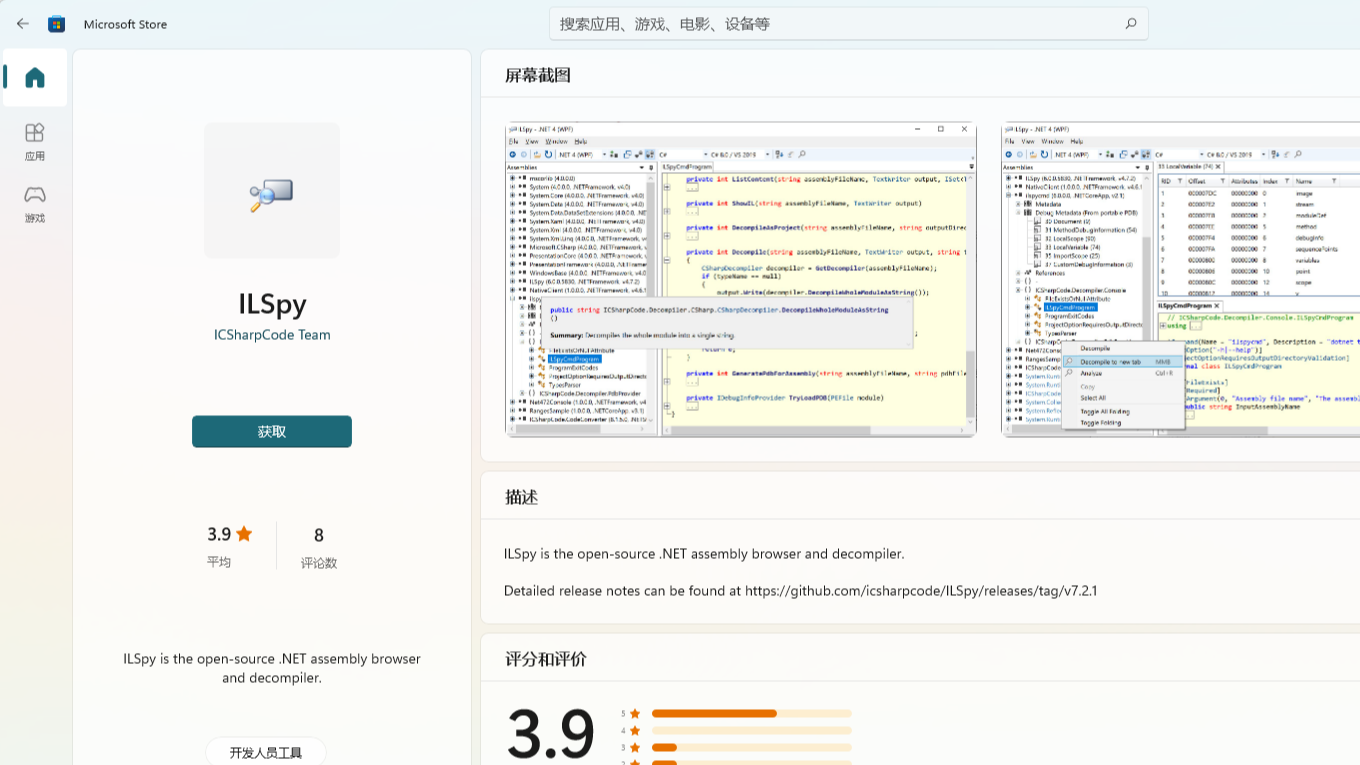Click the open-source .NET assembly description sentence
Viewport: 1360px width, 765px height.
click(704, 553)
